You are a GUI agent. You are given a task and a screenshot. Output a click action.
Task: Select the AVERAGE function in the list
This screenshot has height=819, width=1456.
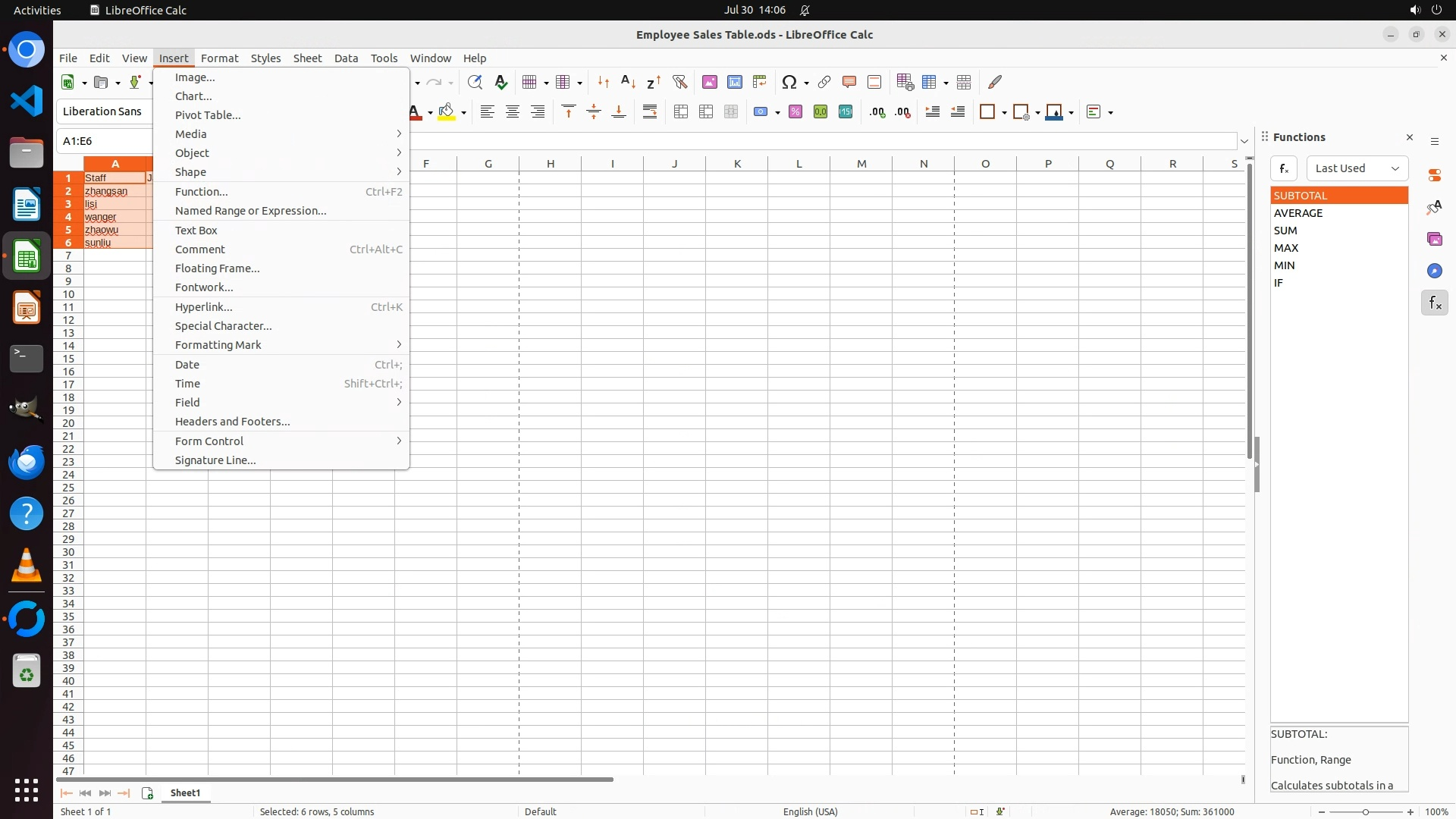[x=1298, y=213]
